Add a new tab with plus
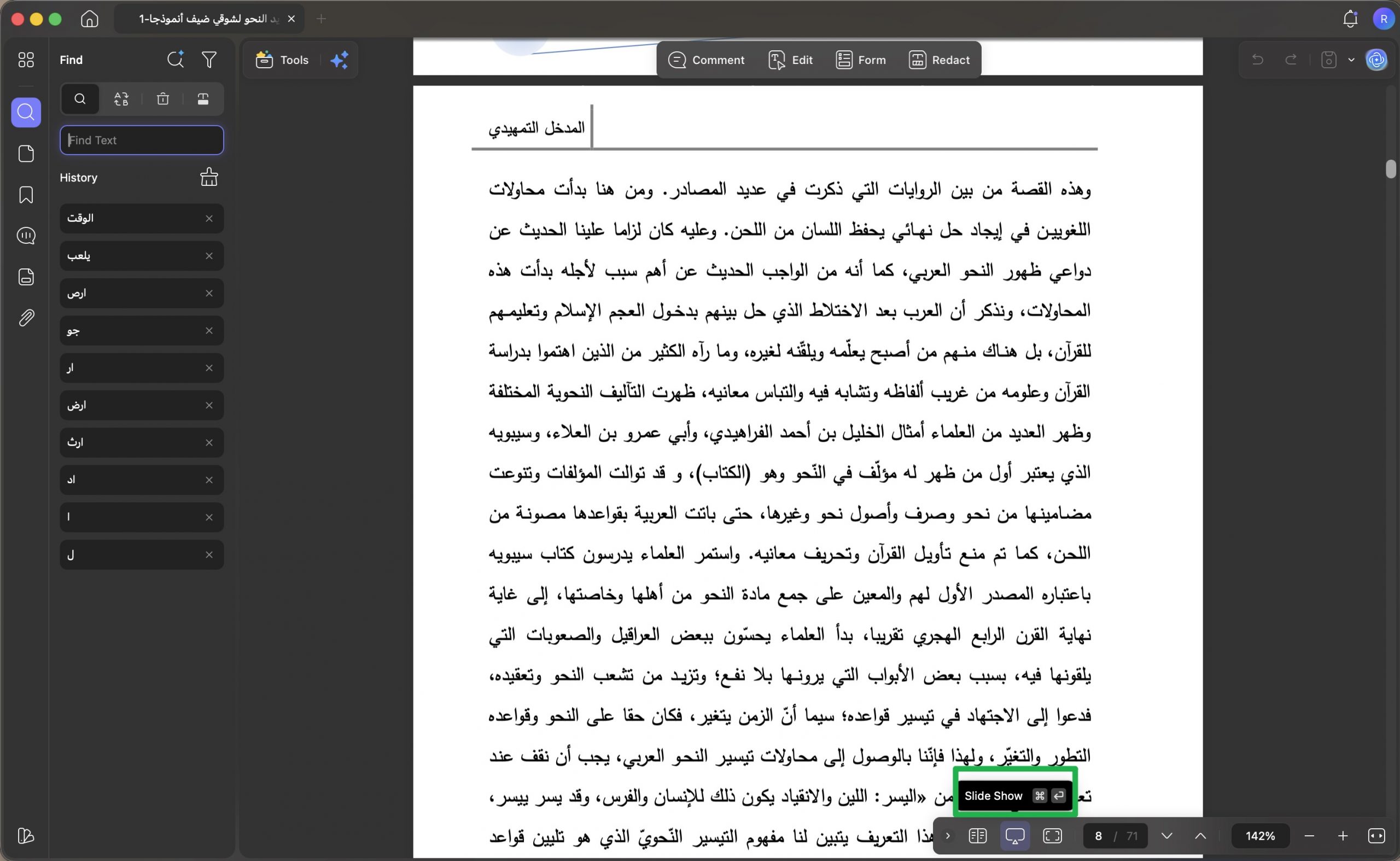The image size is (1400, 861). (x=321, y=19)
